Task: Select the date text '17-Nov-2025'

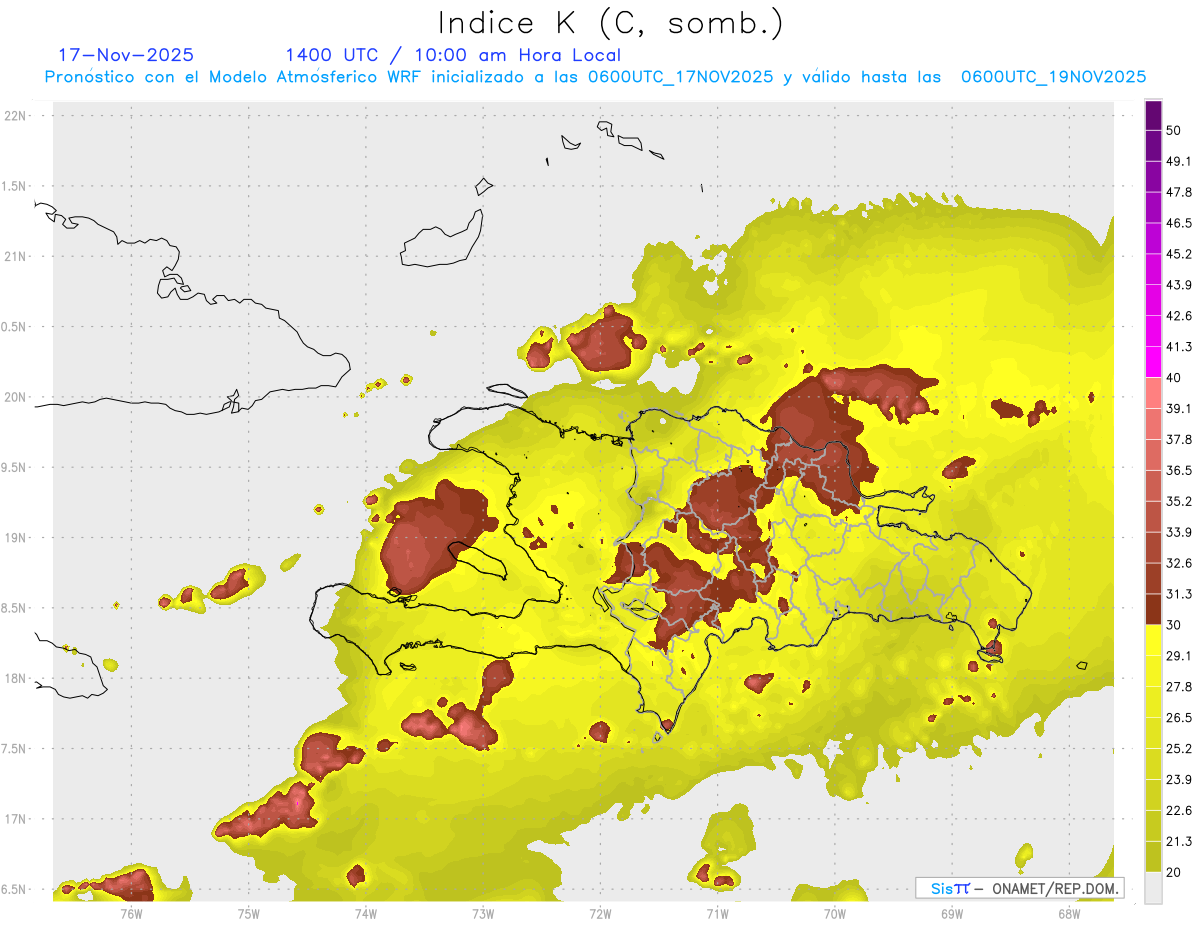Action: 126,55
